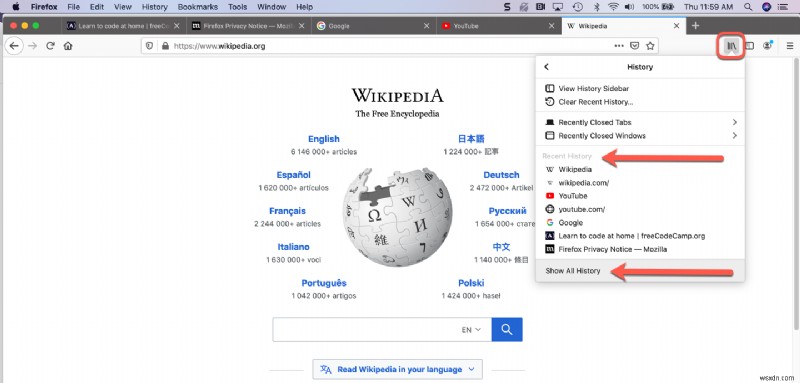Open the Firefox account icon
This screenshot has height=383, width=800.
pos(767,46)
